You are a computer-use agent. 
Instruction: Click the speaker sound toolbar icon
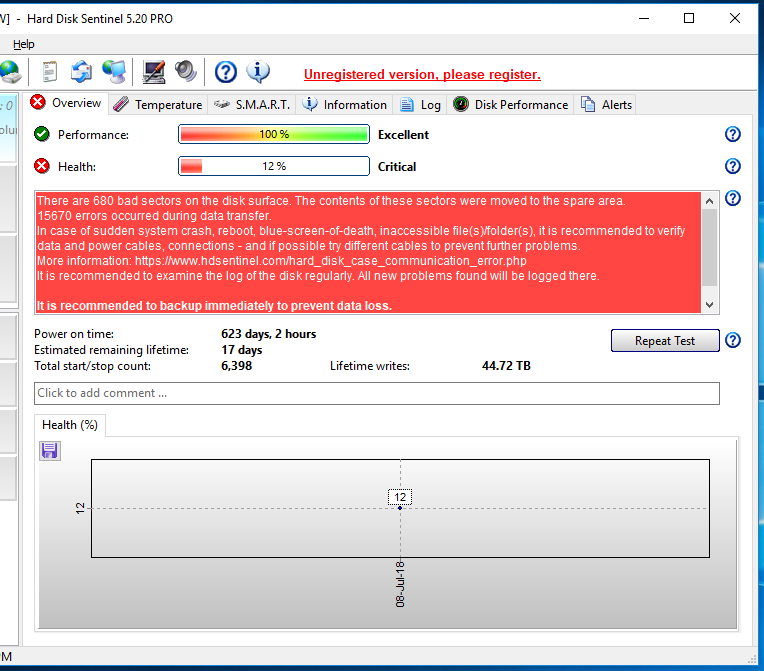coord(186,72)
